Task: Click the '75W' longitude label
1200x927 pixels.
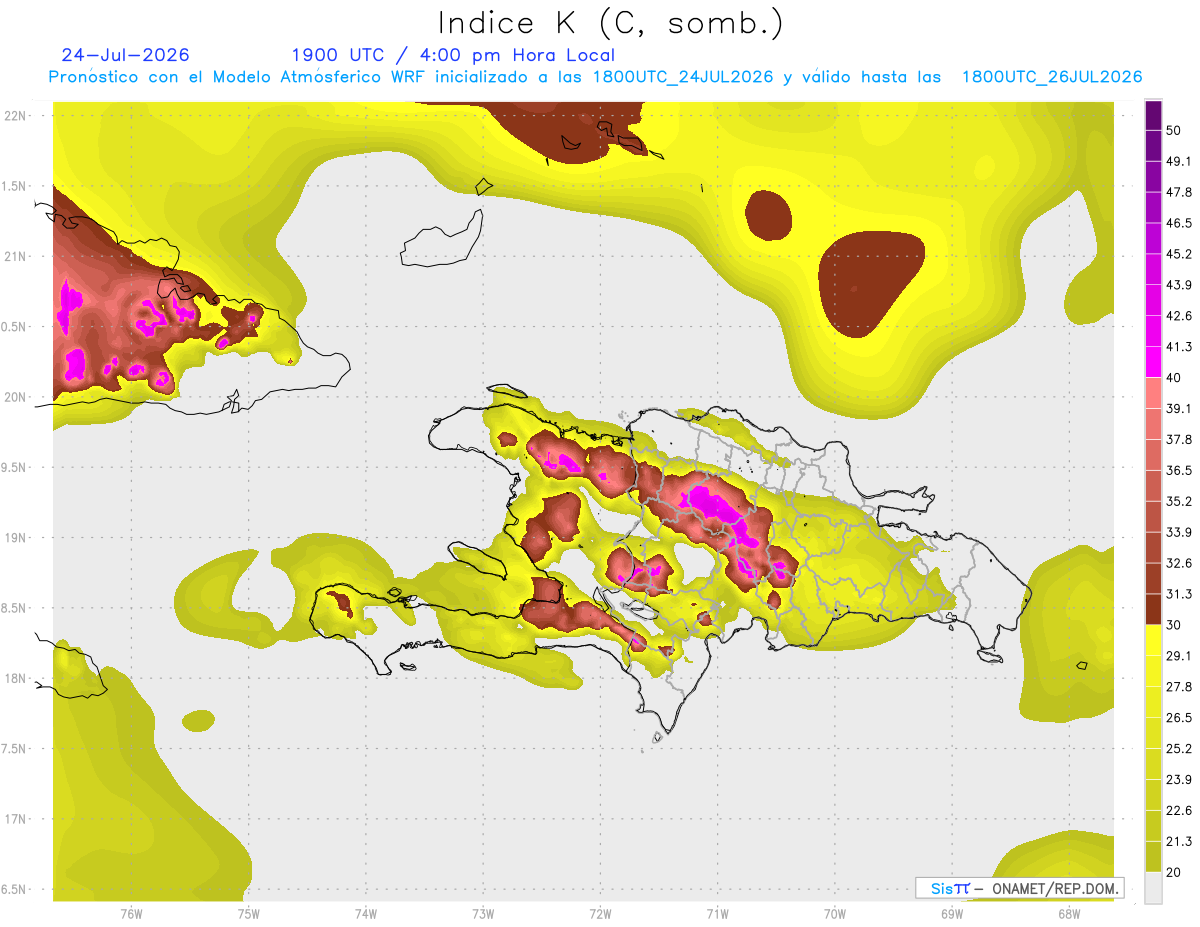Action: 249,914
